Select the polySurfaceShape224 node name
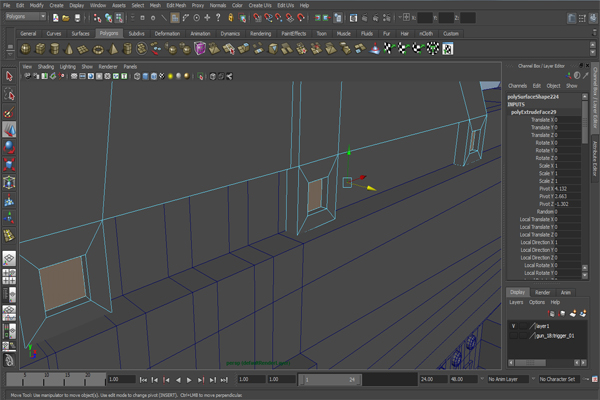This screenshot has height=400, width=600. click(533, 97)
